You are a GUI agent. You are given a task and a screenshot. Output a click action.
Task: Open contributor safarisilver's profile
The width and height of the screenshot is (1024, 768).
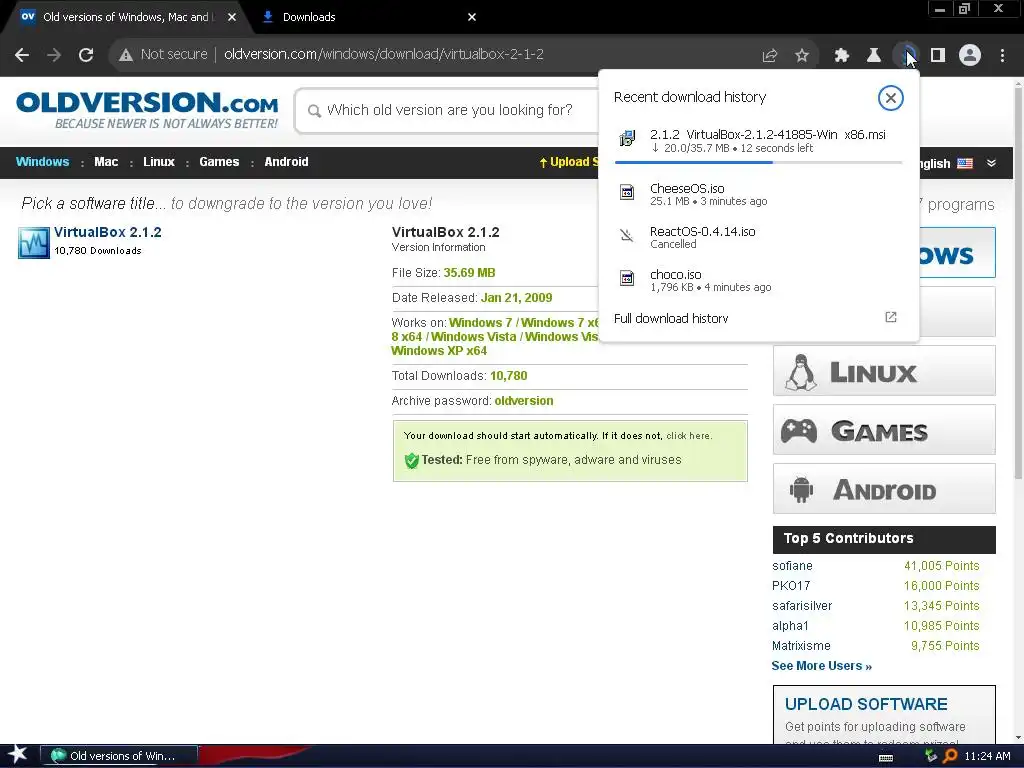click(x=802, y=606)
